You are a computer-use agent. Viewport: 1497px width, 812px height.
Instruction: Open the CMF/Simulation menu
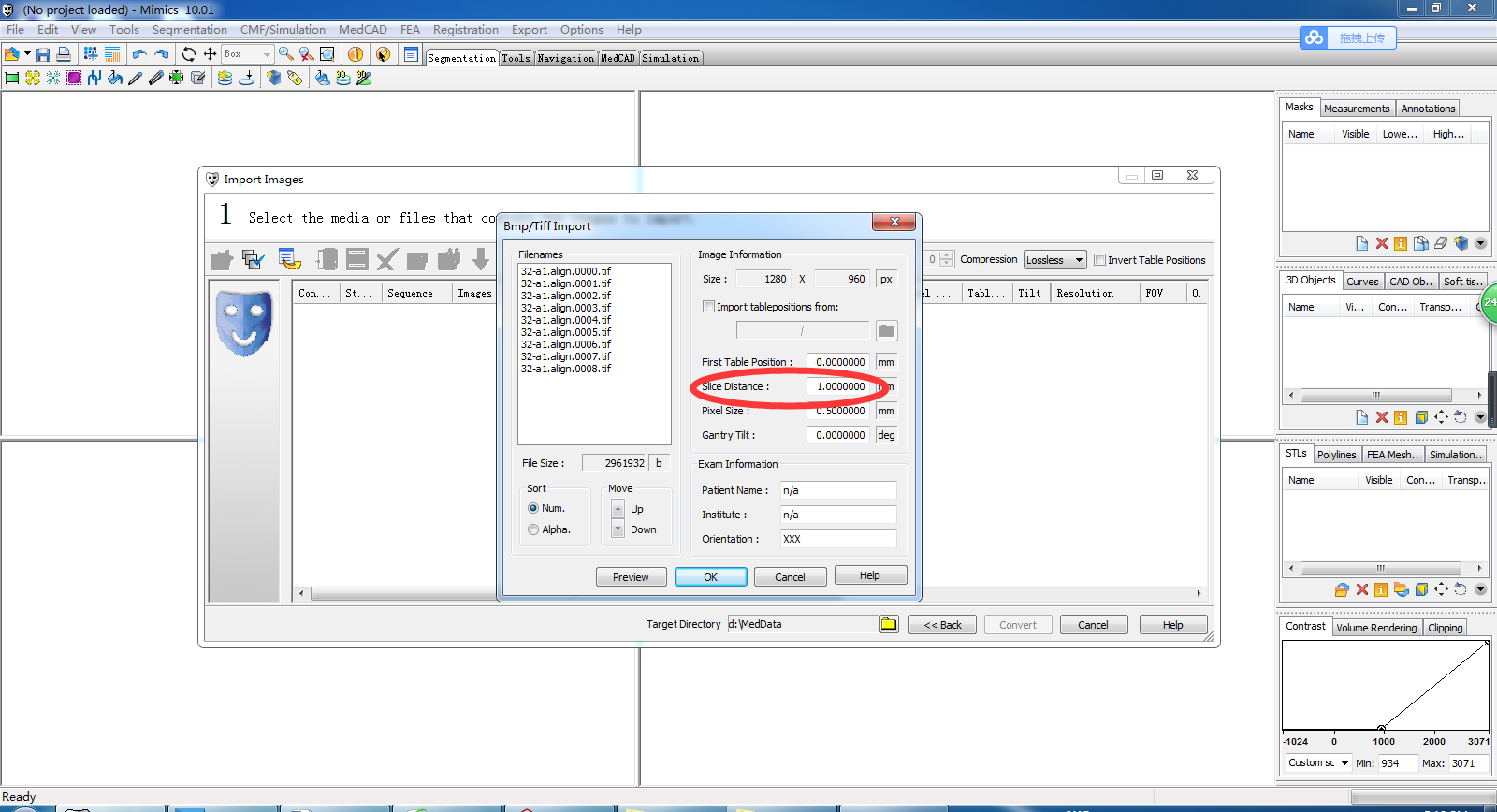[283, 30]
